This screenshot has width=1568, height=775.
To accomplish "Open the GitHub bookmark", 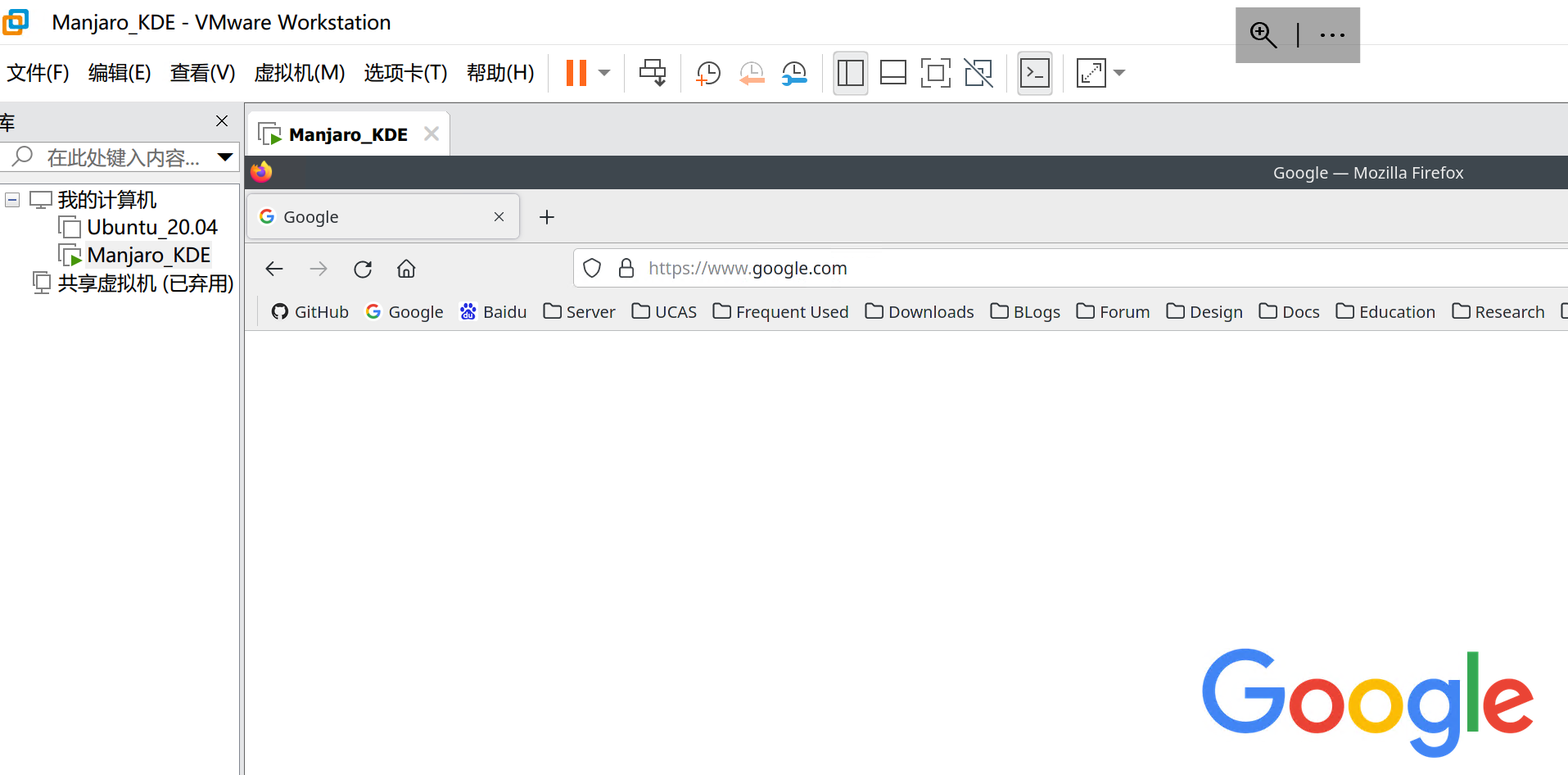I will point(310,312).
